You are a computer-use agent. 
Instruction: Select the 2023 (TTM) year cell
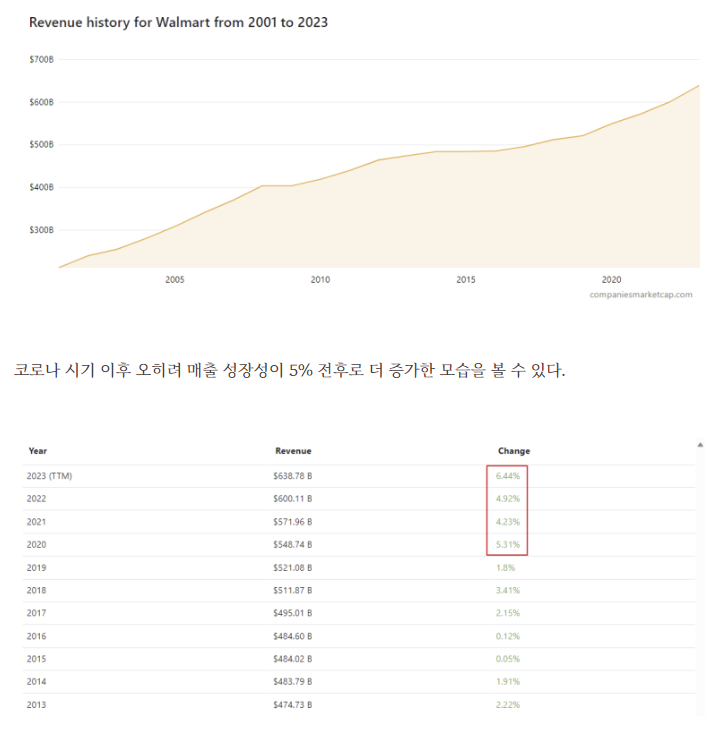(x=49, y=476)
